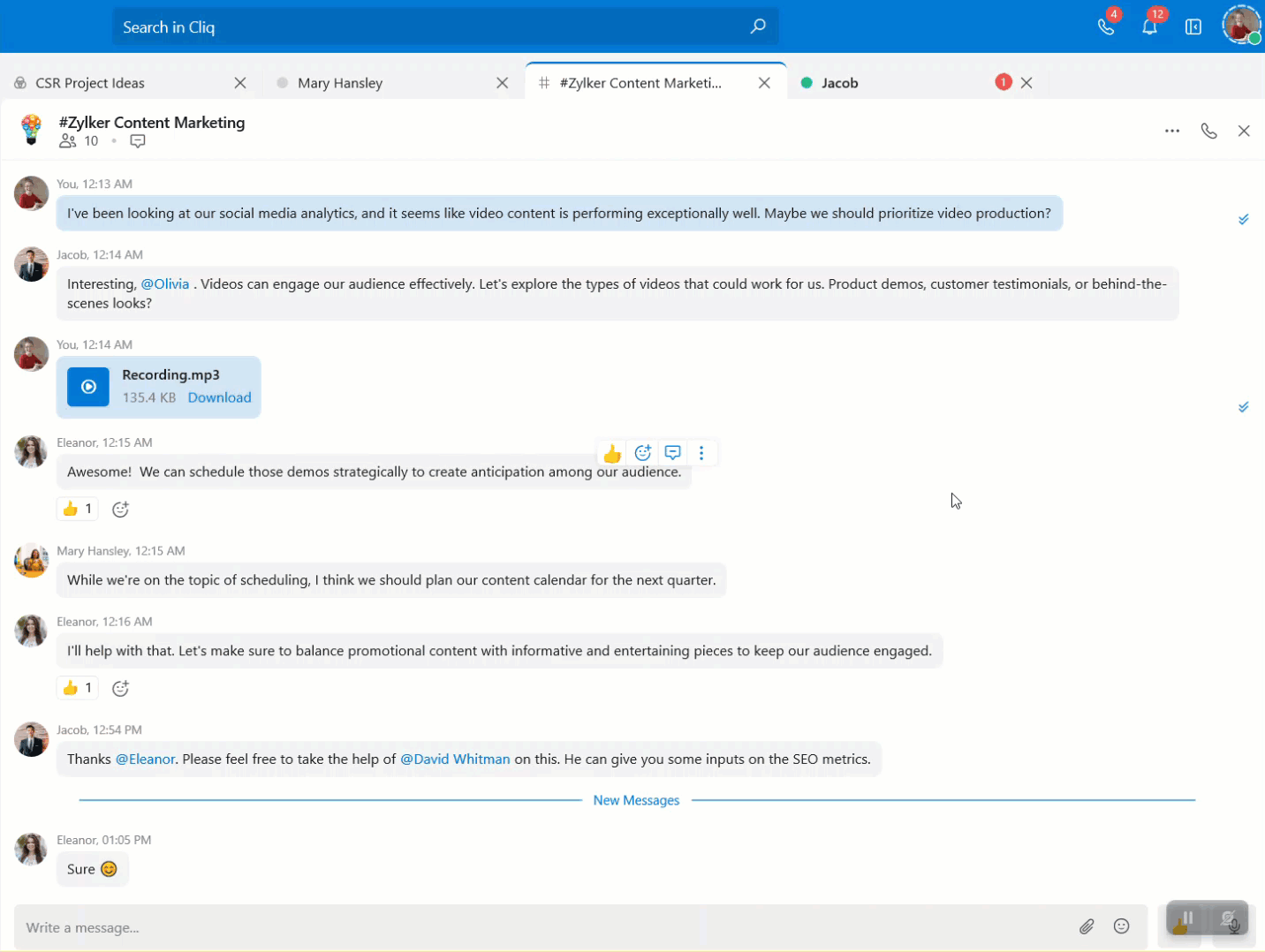Screen dimensions: 1265x952
Task: Click the read receipt checkmark on 12:13 AM message
Action: [x=1243, y=219]
